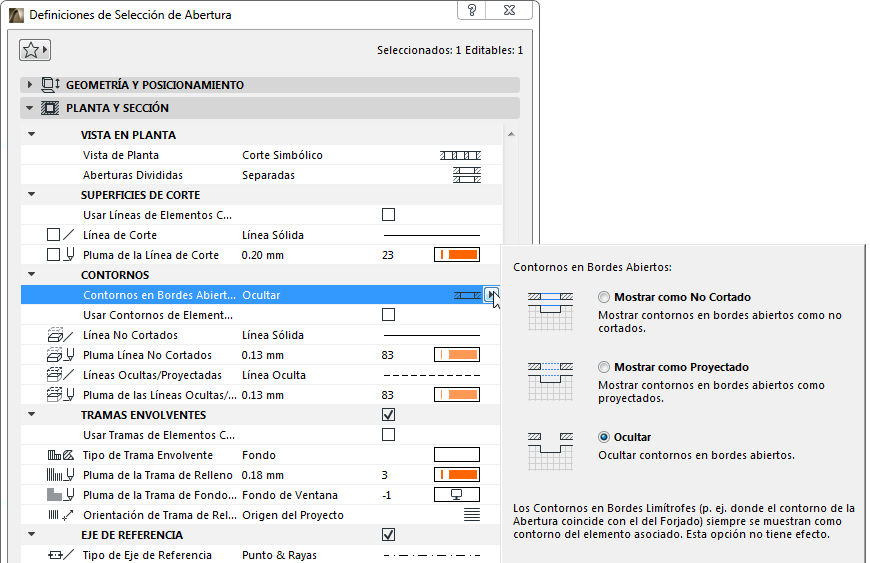This screenshot has height=563, width=870.
Task: Pick pen color 23 swatch for Línea de Corte
Action: [457, 255]
